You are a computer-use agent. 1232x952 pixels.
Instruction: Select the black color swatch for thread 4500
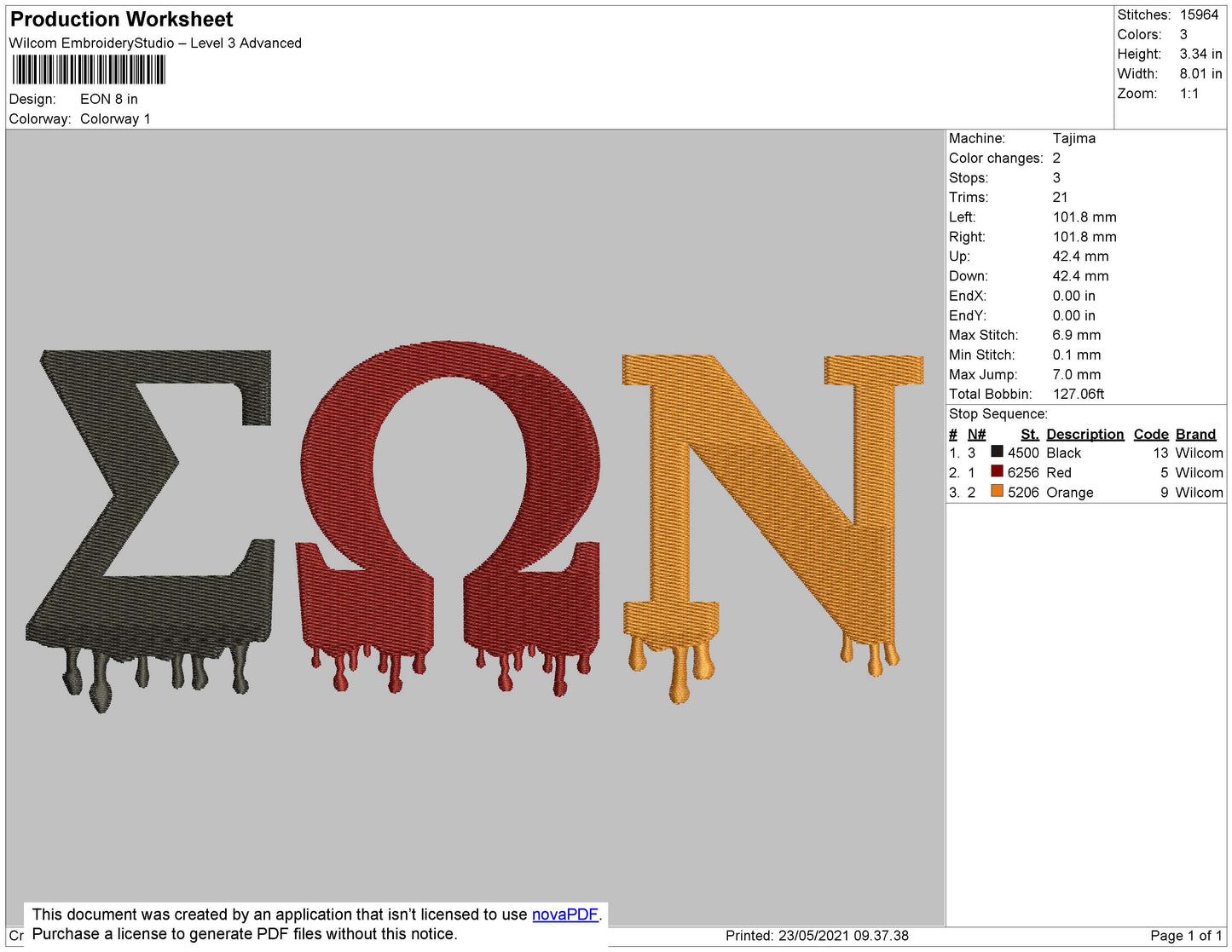[997, 452]
